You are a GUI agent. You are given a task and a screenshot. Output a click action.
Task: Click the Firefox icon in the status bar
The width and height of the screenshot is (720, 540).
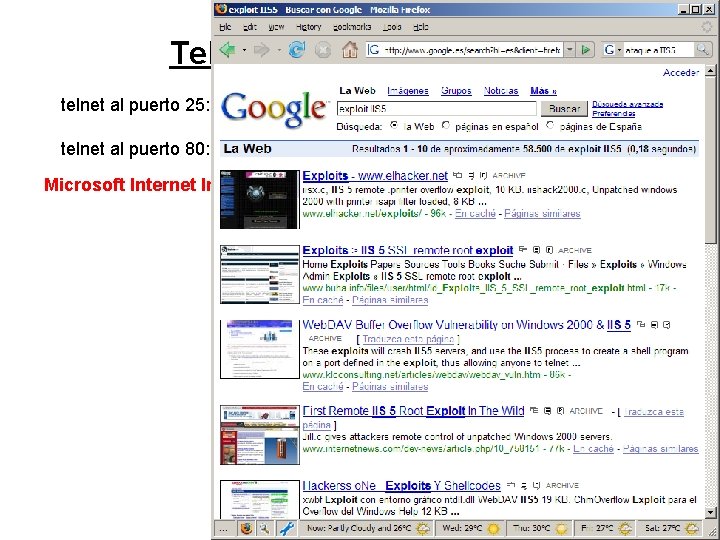pyautogui.click(x=247, y=529)
